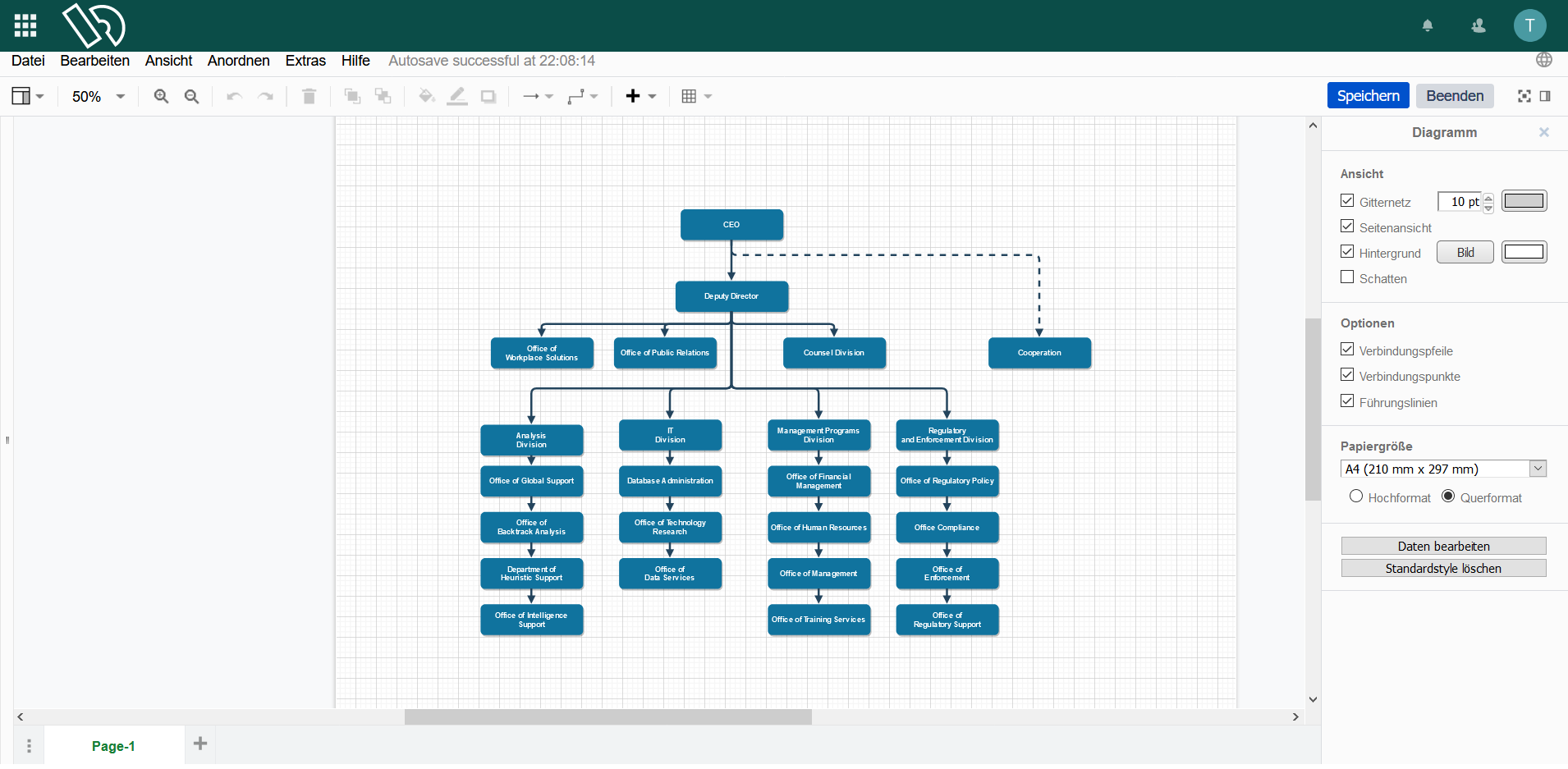This screenshot has width=1568, height=769.
Task: Select the Cooperation box in diagram
Action: [x=1039, y=352]
